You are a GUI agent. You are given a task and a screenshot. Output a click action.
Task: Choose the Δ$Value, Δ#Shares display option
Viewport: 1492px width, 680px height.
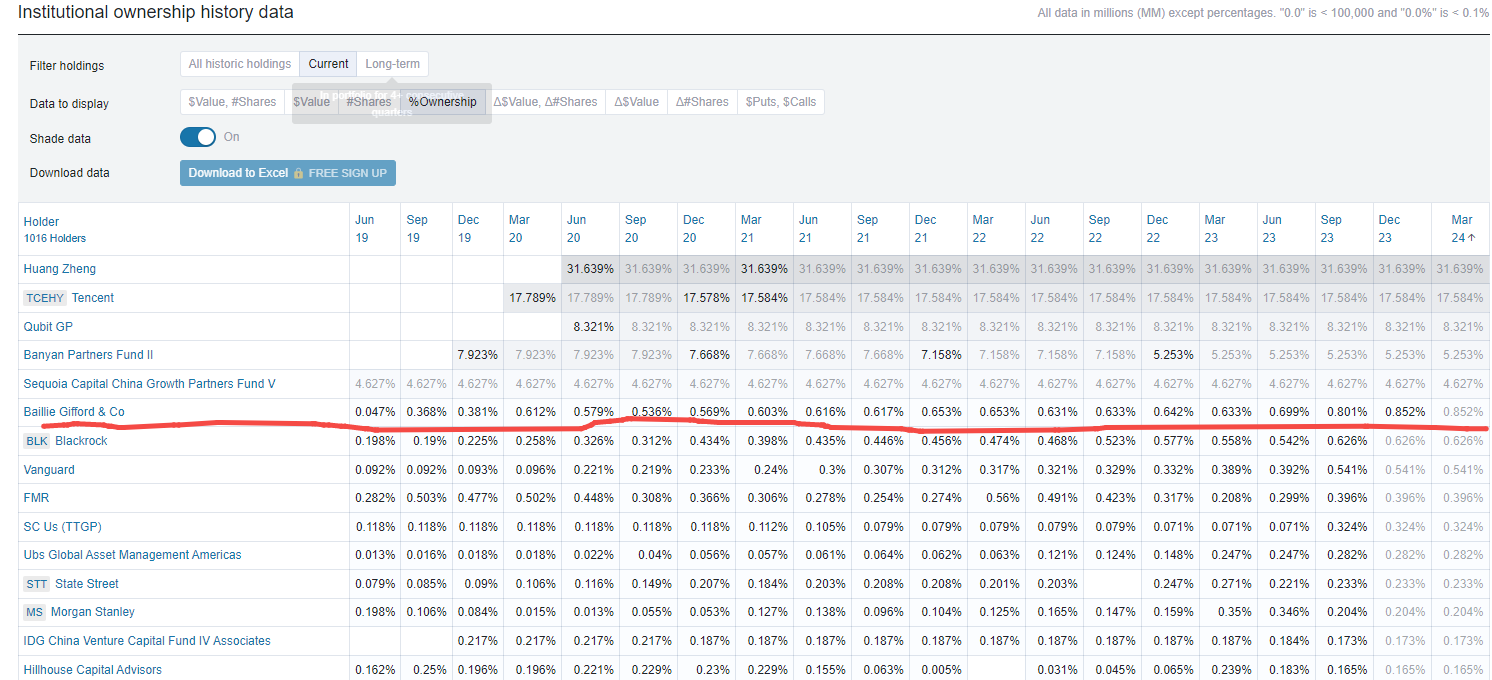click(545, 102)
